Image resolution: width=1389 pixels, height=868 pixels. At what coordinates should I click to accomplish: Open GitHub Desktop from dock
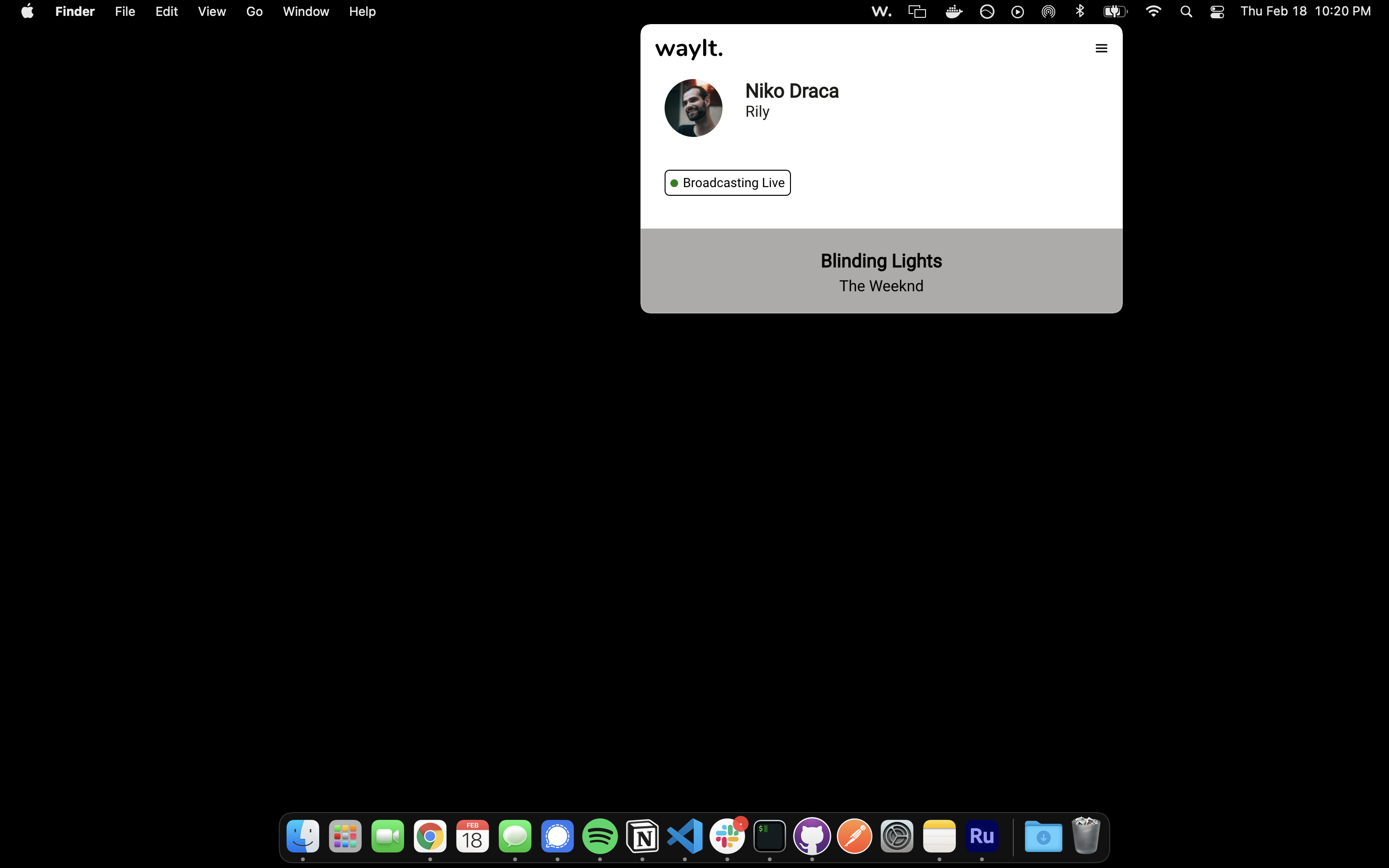coord(812,837)
